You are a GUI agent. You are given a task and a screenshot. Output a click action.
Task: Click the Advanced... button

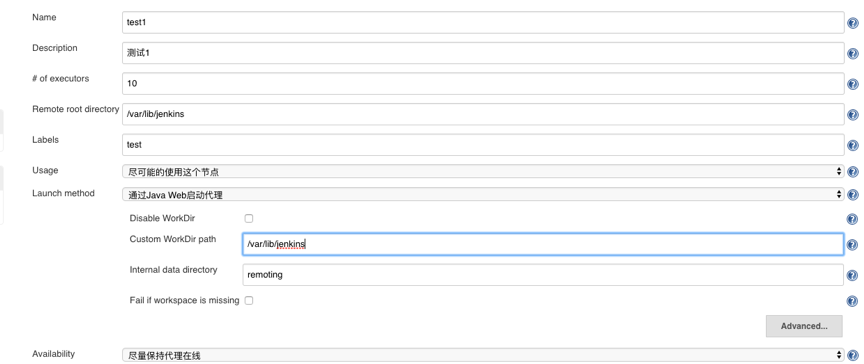coord(804,326)
